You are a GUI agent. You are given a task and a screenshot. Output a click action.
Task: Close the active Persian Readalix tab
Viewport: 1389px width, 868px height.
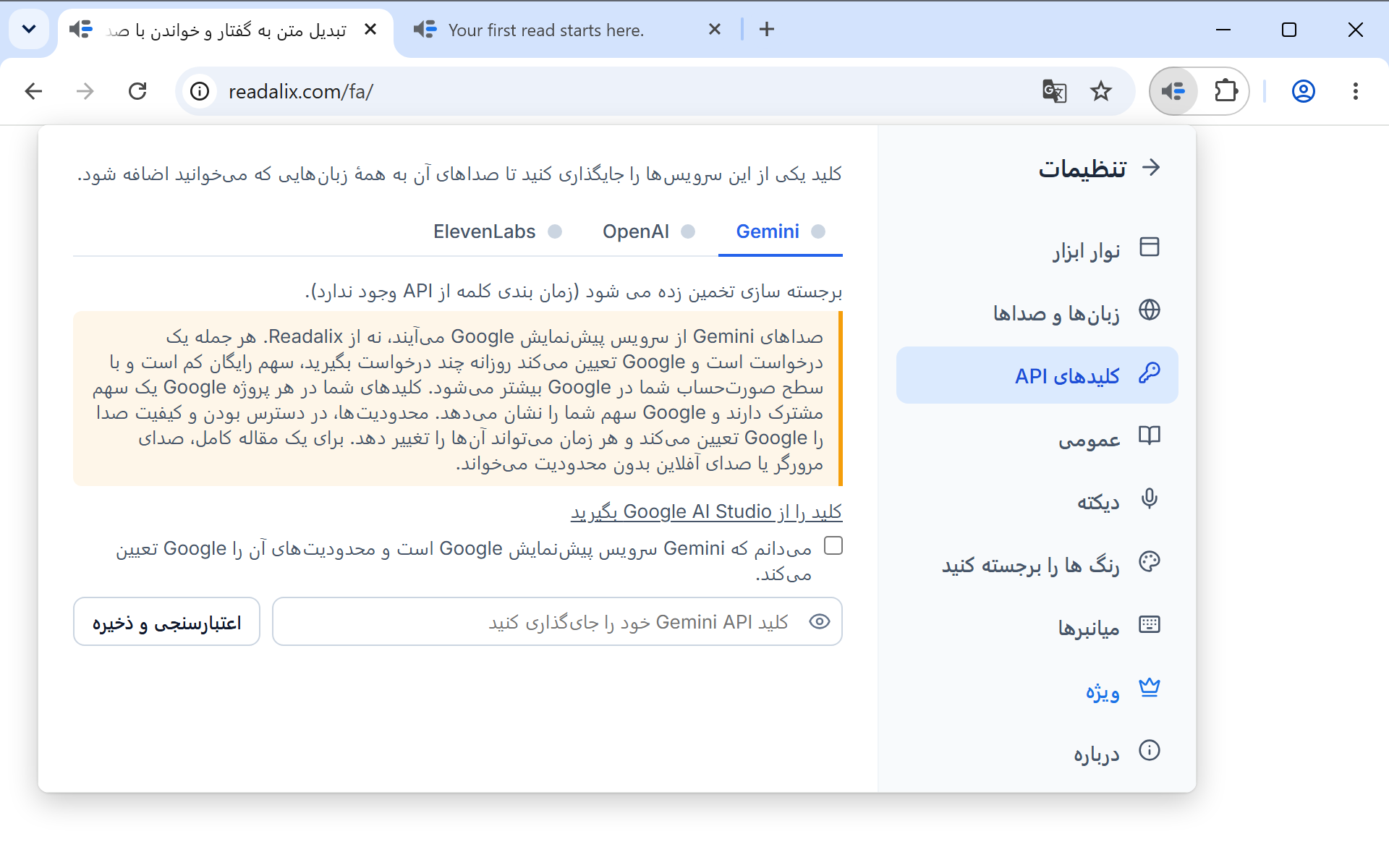[x=370, y=29]
